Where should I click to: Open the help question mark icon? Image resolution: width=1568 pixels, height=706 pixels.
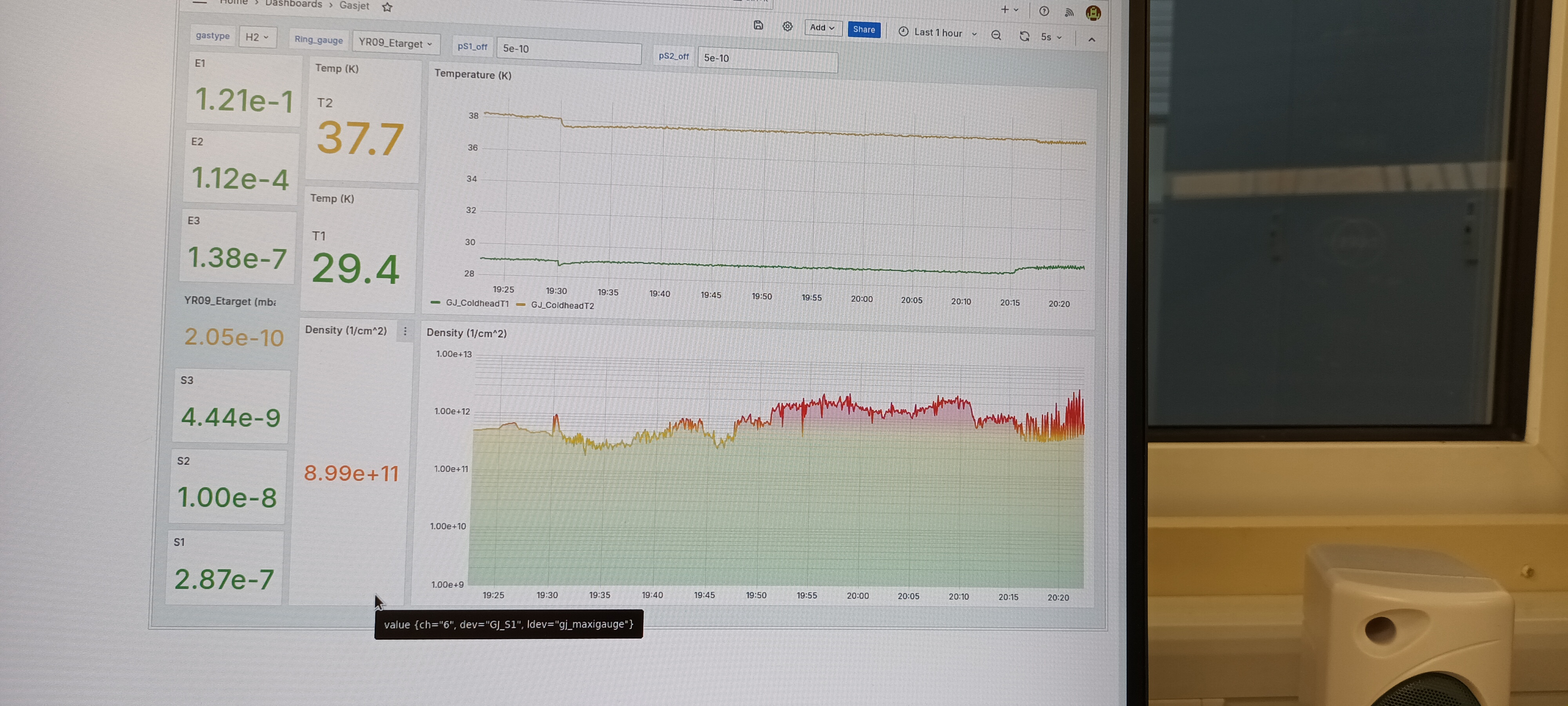coord(1044,12)
